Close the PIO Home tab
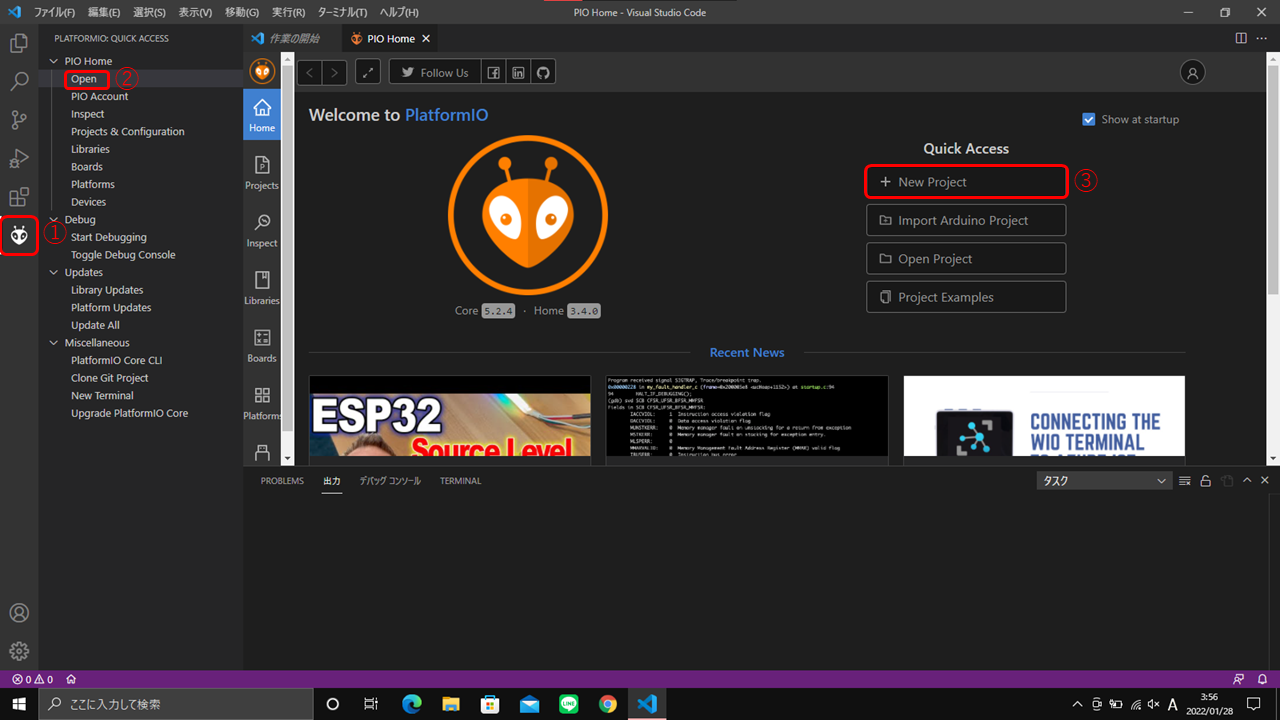 click(426, 39)
